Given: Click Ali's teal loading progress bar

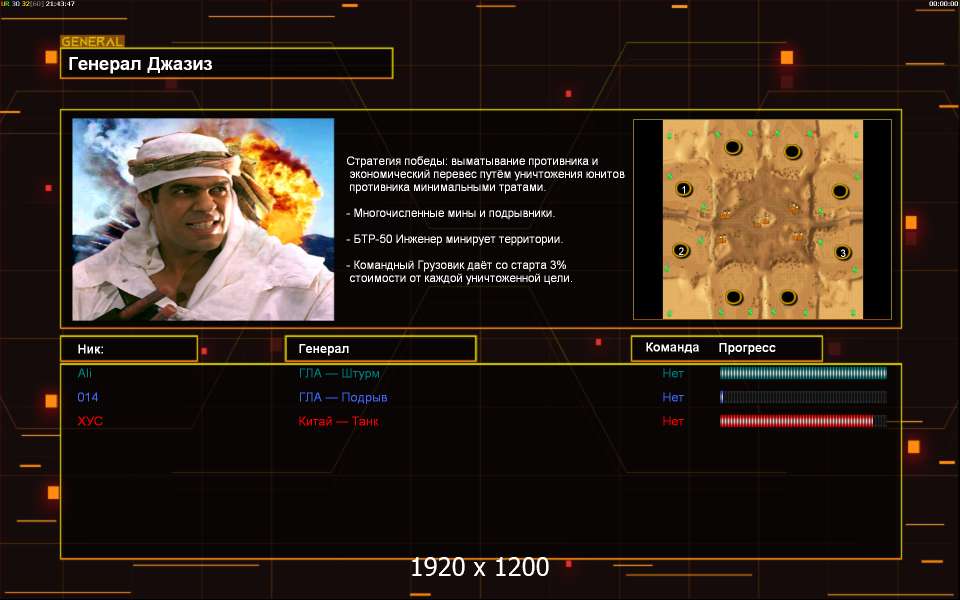Looking at the screenshot, I should [x=803, y=373].
